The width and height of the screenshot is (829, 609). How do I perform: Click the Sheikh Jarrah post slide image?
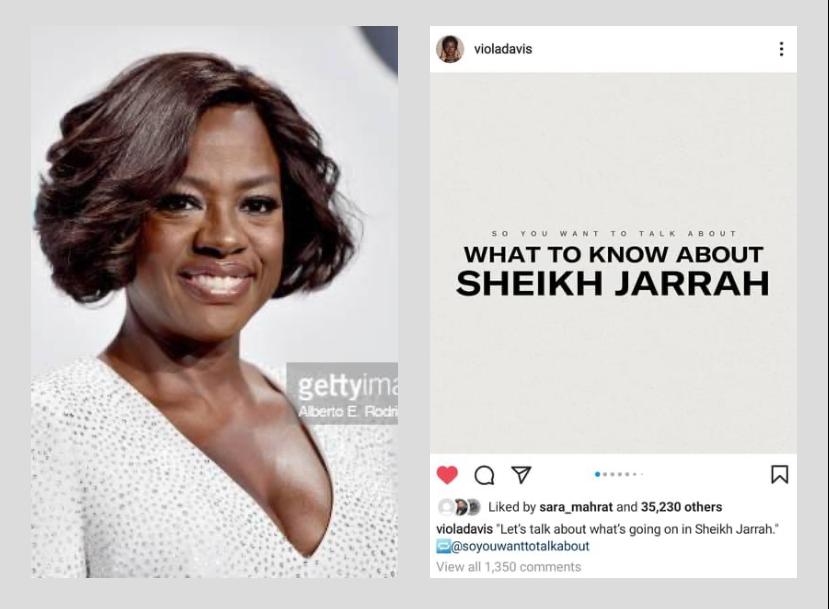pos(613,263)
